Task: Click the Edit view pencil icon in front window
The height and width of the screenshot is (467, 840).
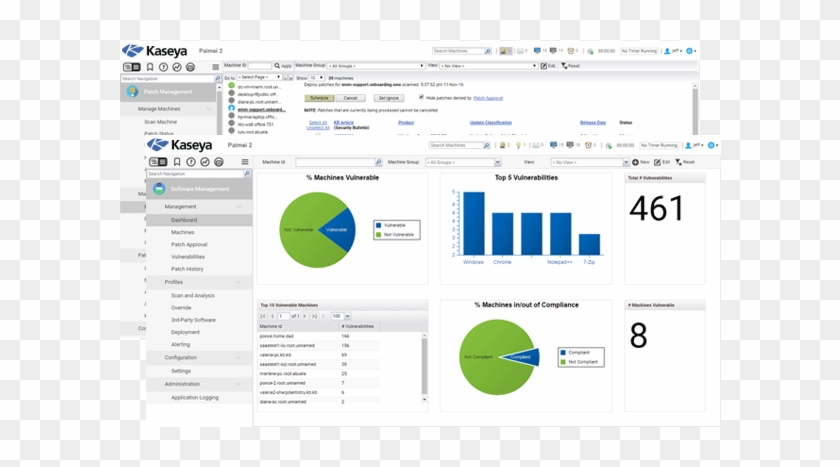Action: coord(657,162)
